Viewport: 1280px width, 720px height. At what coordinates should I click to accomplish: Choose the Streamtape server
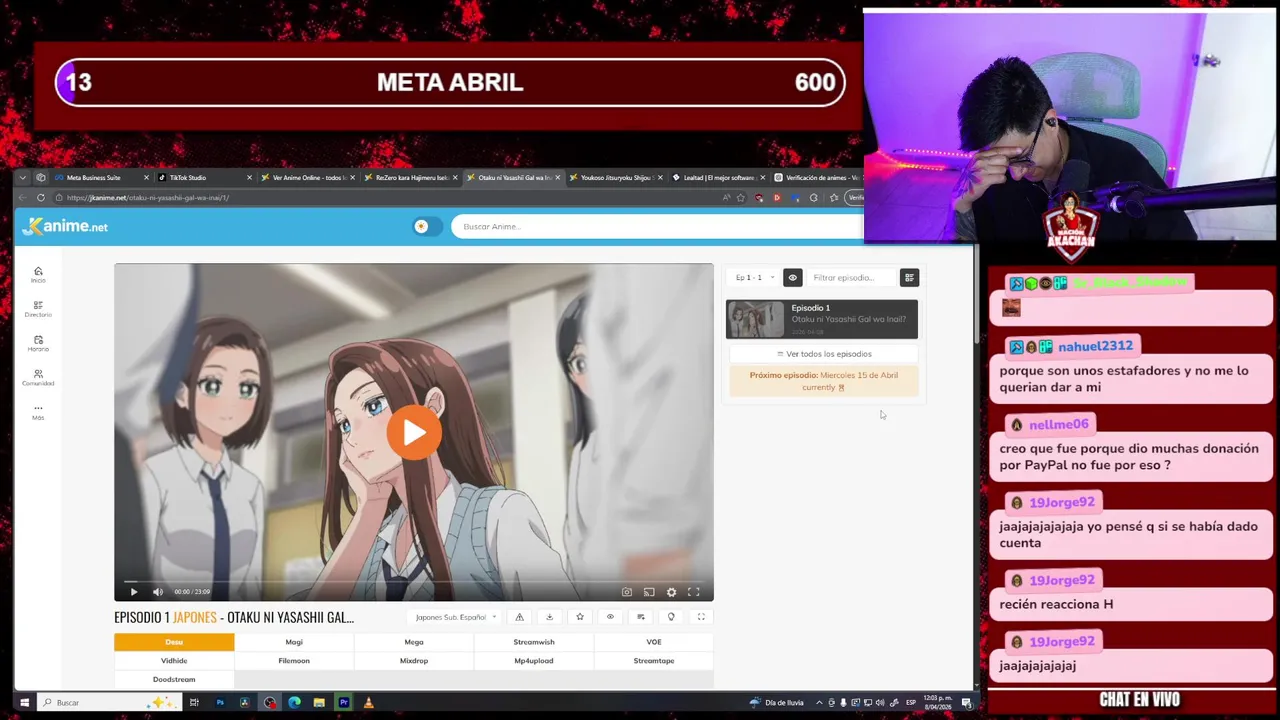coord(654,661)
